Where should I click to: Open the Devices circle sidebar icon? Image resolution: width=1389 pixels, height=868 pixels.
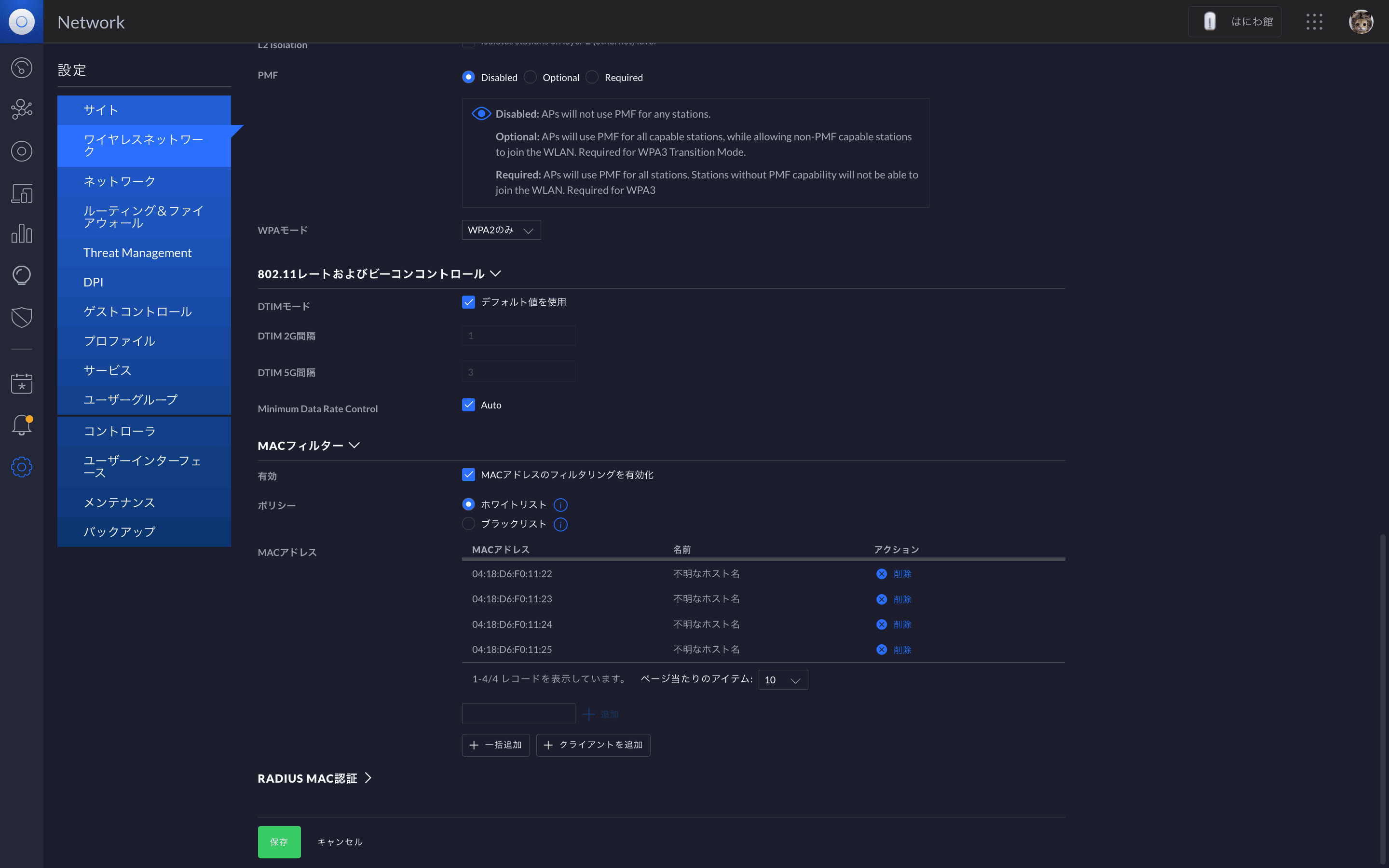click(x=21, y=151)
